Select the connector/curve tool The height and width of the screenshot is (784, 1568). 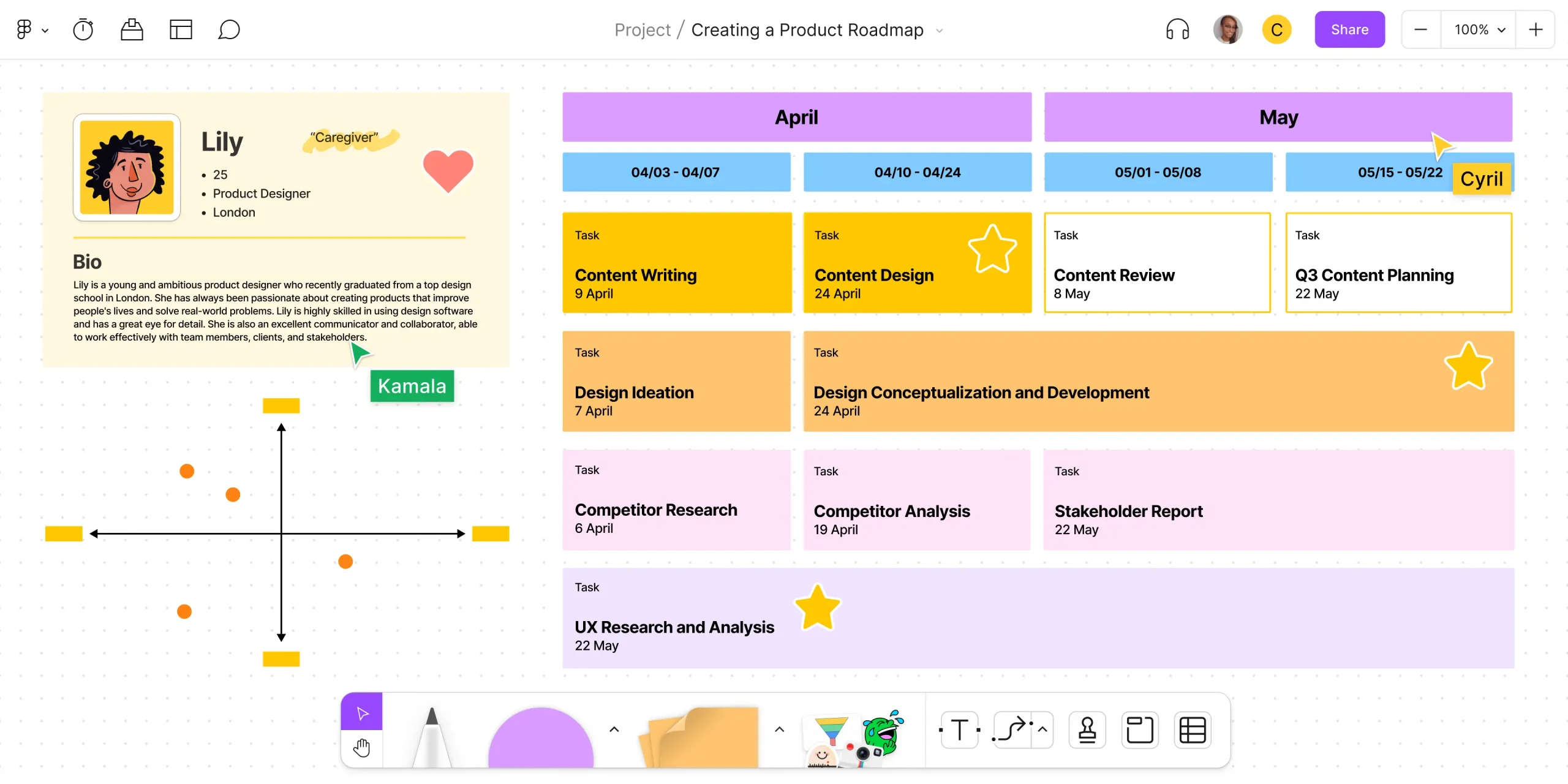point(1010,730)
